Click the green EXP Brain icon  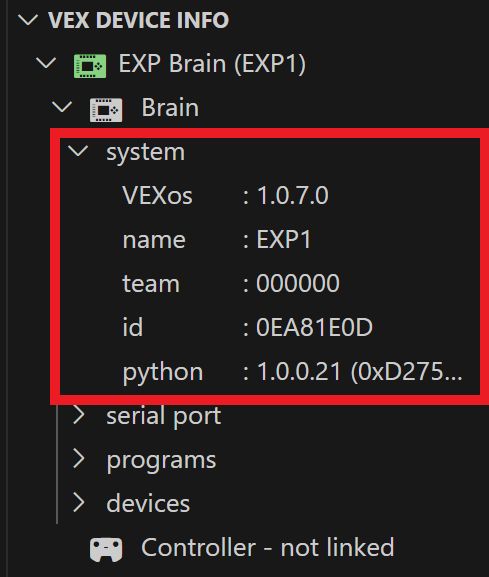90,66
